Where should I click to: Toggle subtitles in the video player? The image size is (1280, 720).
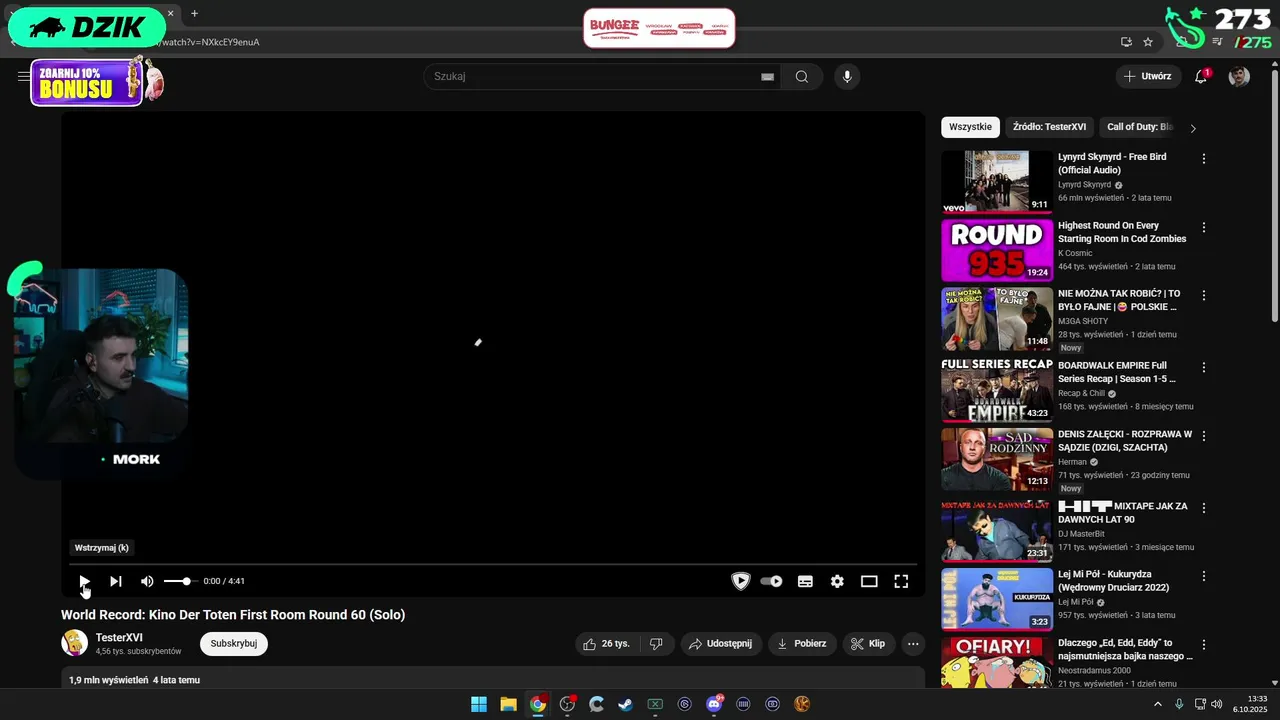pos(805,581)
